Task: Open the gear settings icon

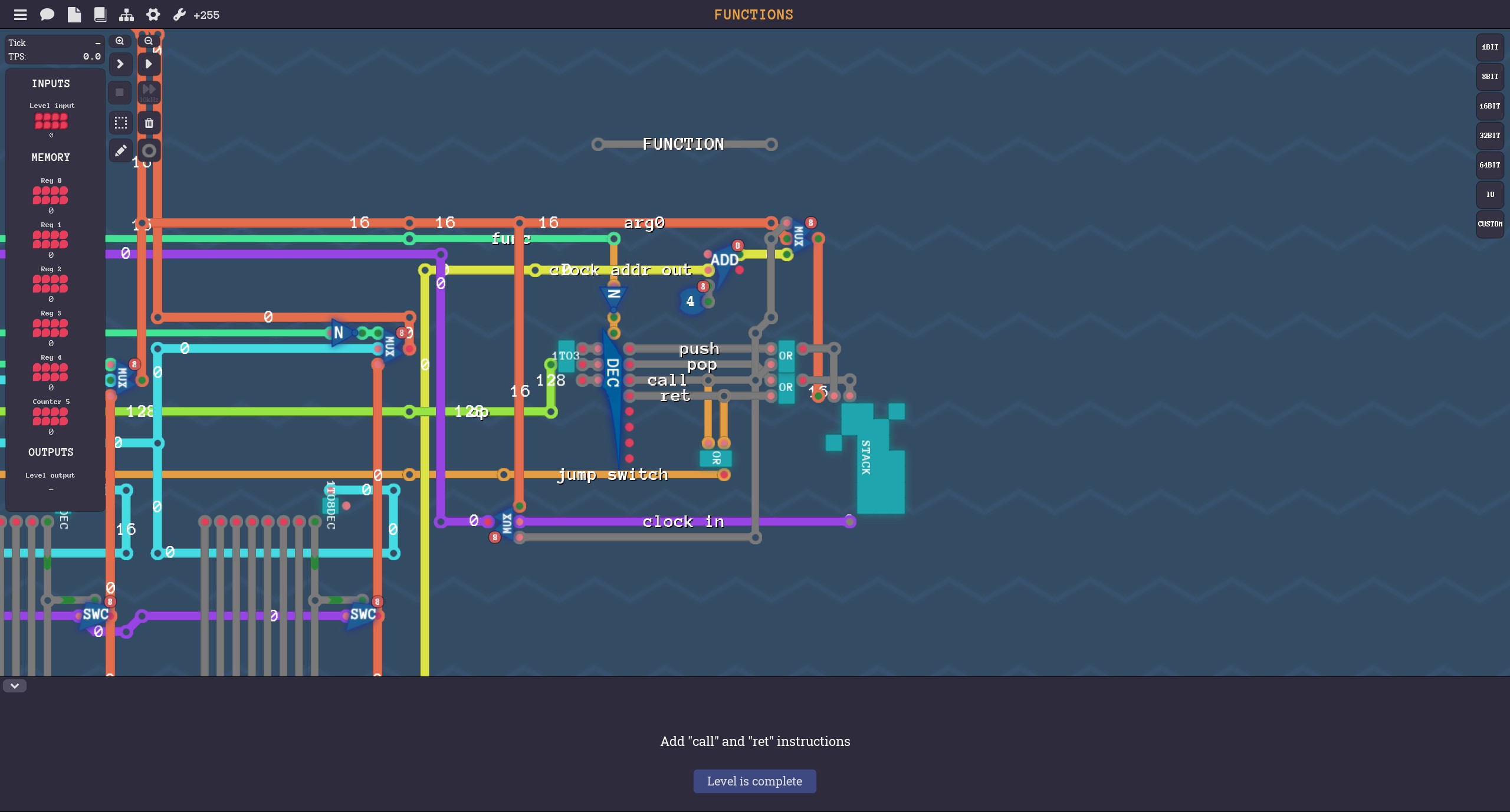Action: point(153,15)
